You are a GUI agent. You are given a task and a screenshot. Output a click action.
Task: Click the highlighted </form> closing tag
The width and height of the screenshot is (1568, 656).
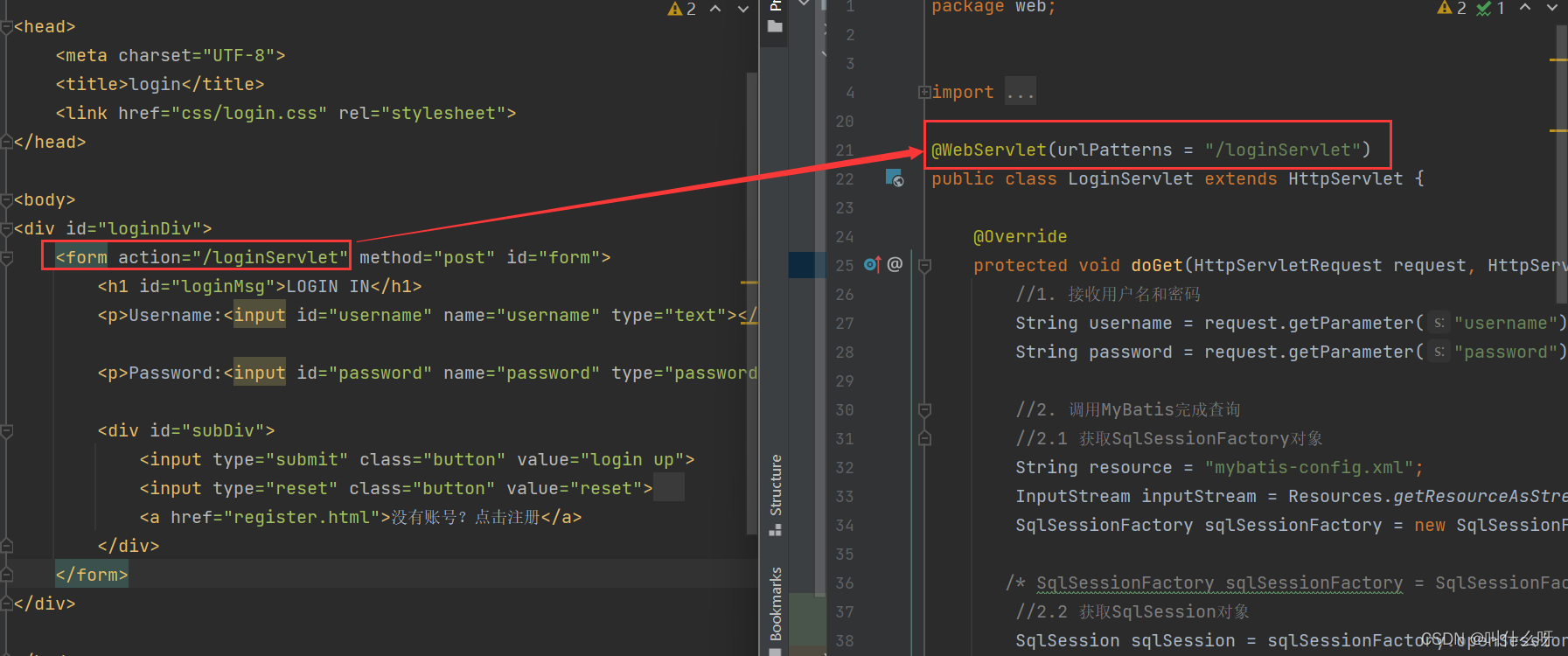[x=92, y=575]
